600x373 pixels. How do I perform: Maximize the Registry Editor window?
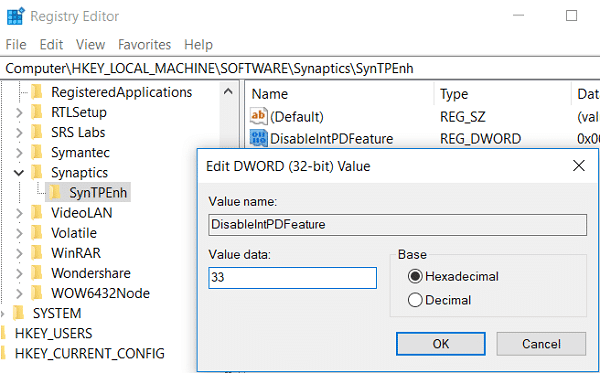(571, 16)
